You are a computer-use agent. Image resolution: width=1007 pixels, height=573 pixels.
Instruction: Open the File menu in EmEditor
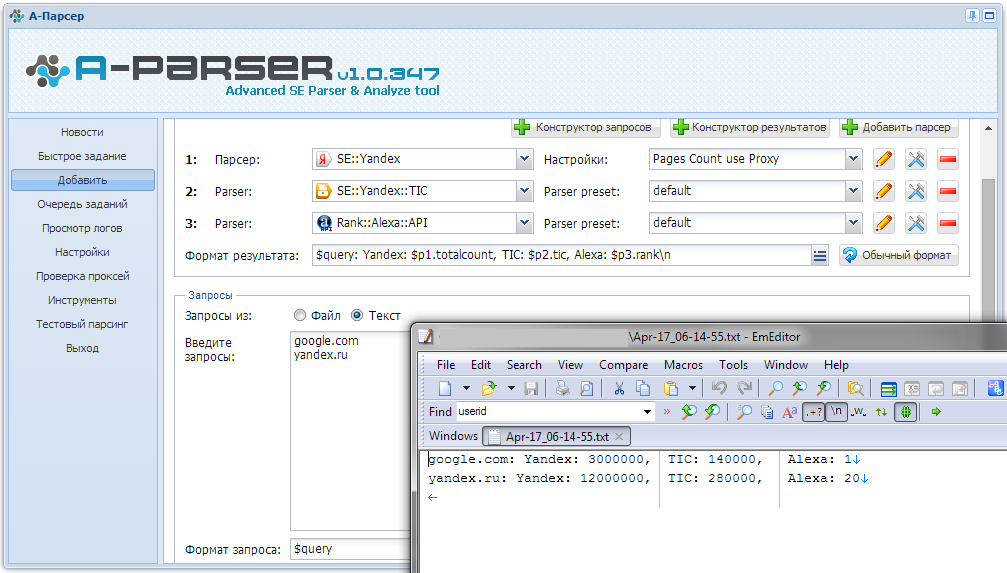[x=446, y=365]
